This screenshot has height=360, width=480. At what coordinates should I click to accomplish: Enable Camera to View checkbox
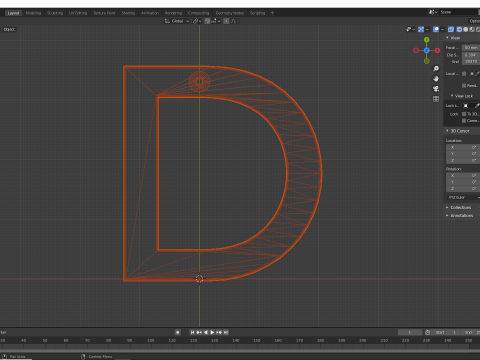(x=464, y=121)
